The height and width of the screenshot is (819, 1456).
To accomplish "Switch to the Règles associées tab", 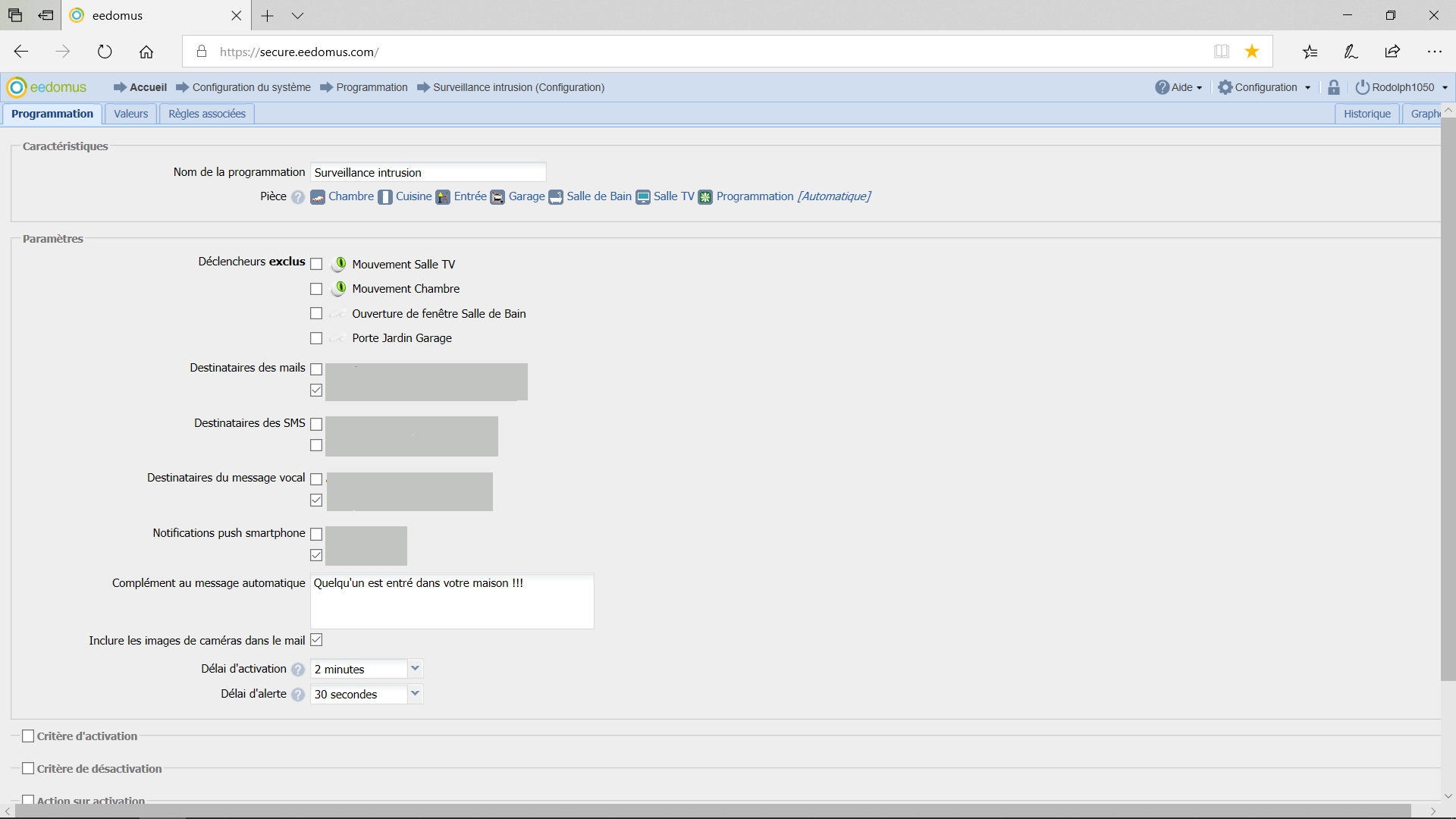I will 207,114.
